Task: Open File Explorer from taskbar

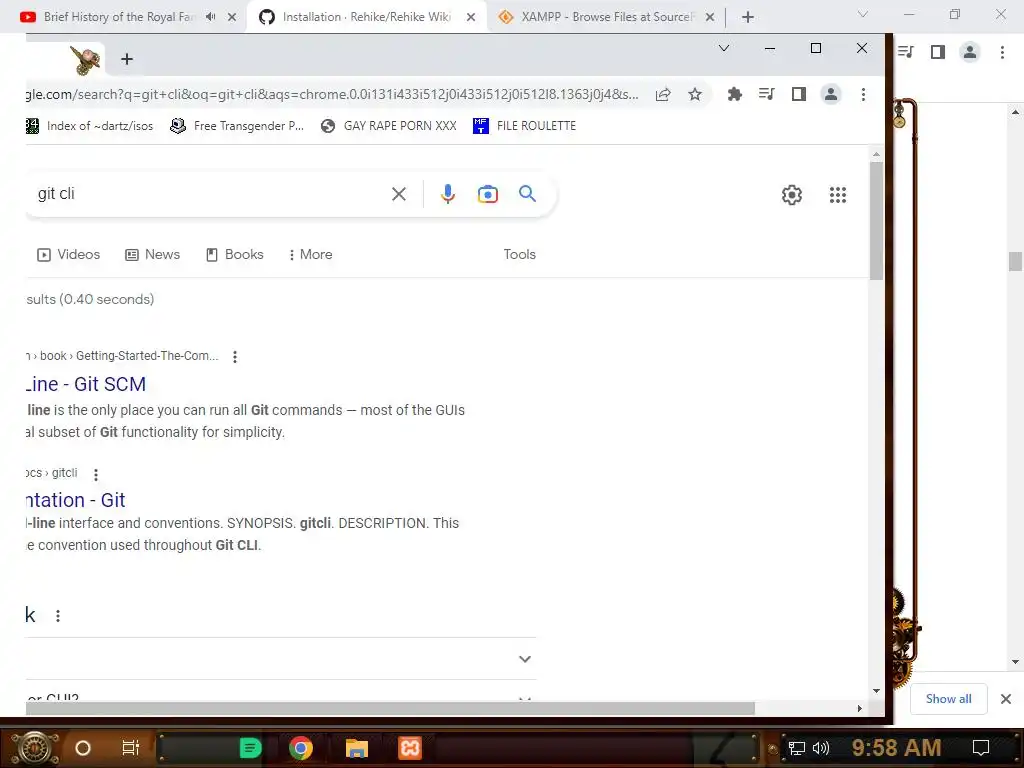Action: coord(357,748)
